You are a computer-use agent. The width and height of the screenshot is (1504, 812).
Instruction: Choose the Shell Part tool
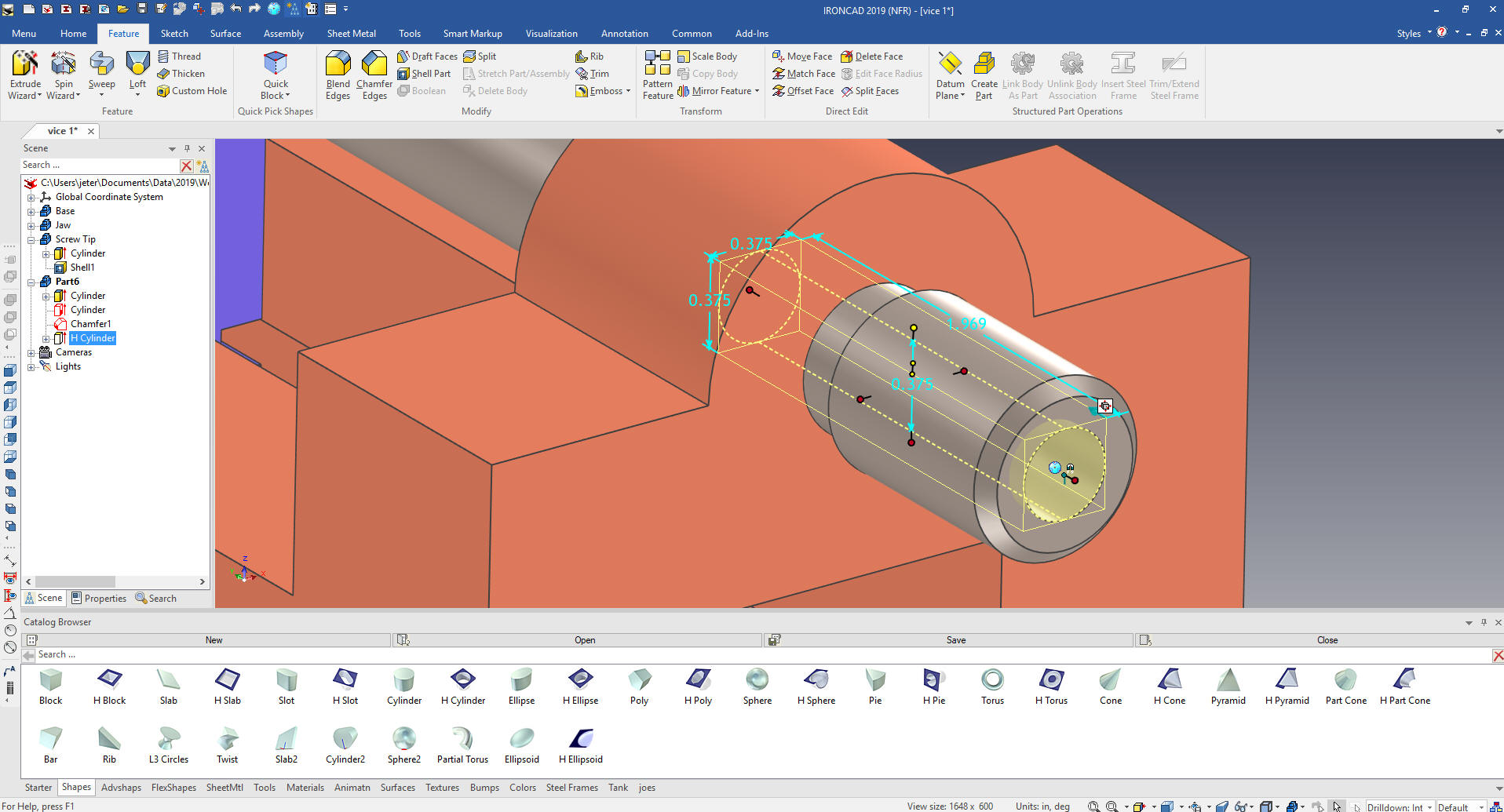click(424, 74)
